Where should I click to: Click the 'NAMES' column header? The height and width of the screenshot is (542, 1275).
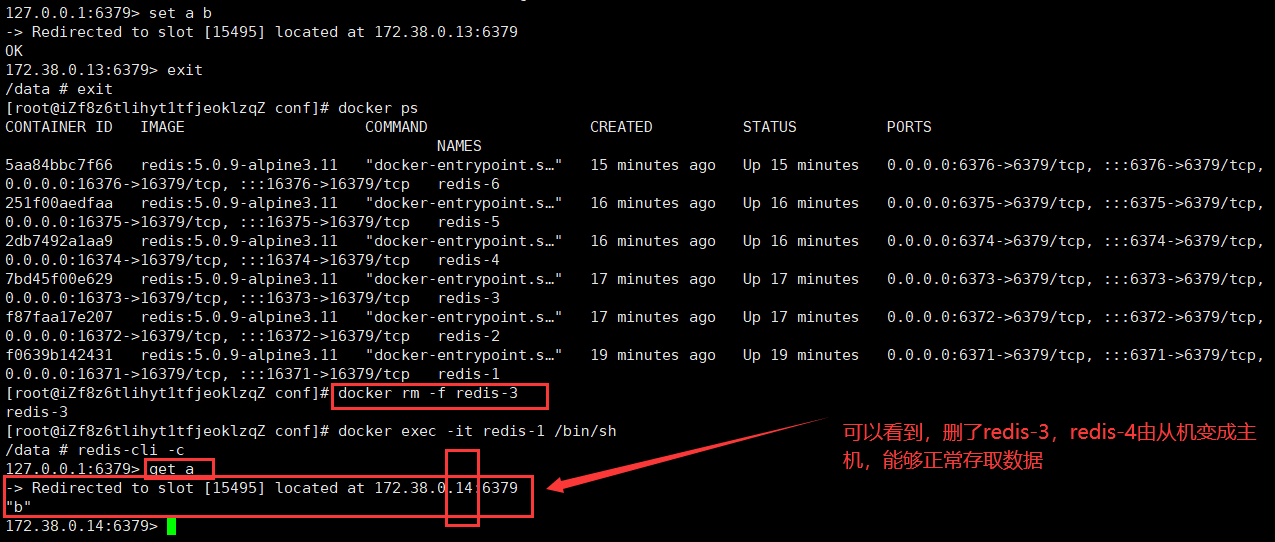459,146
